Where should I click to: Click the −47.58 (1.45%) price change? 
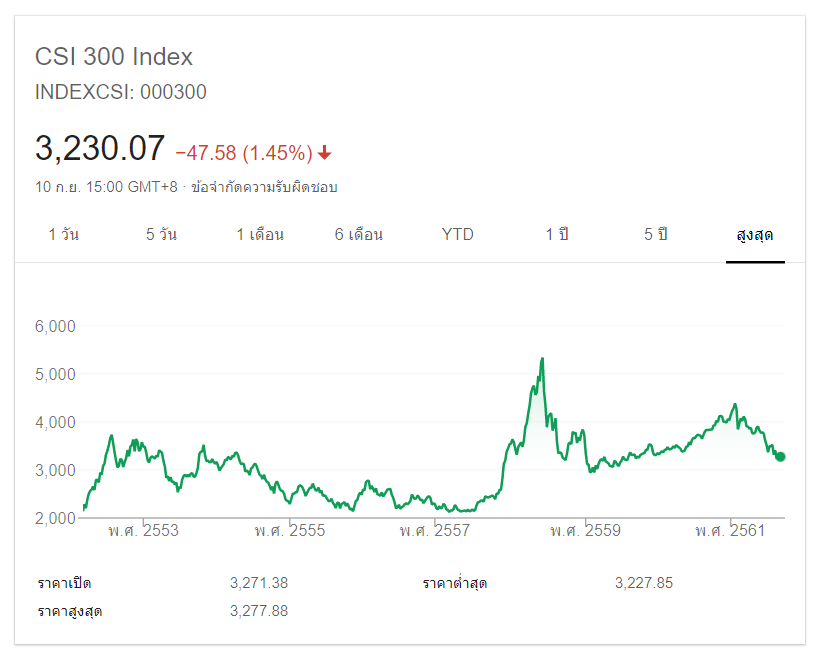244,153
